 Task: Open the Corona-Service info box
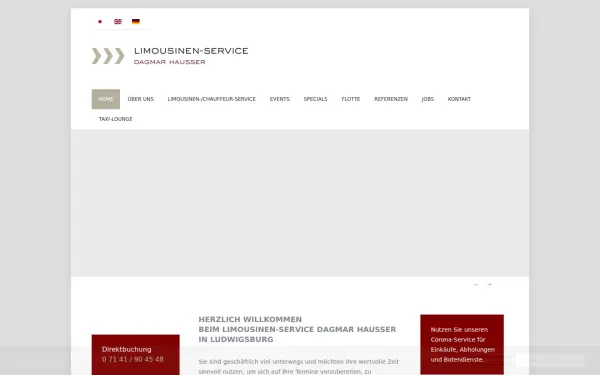462,344
